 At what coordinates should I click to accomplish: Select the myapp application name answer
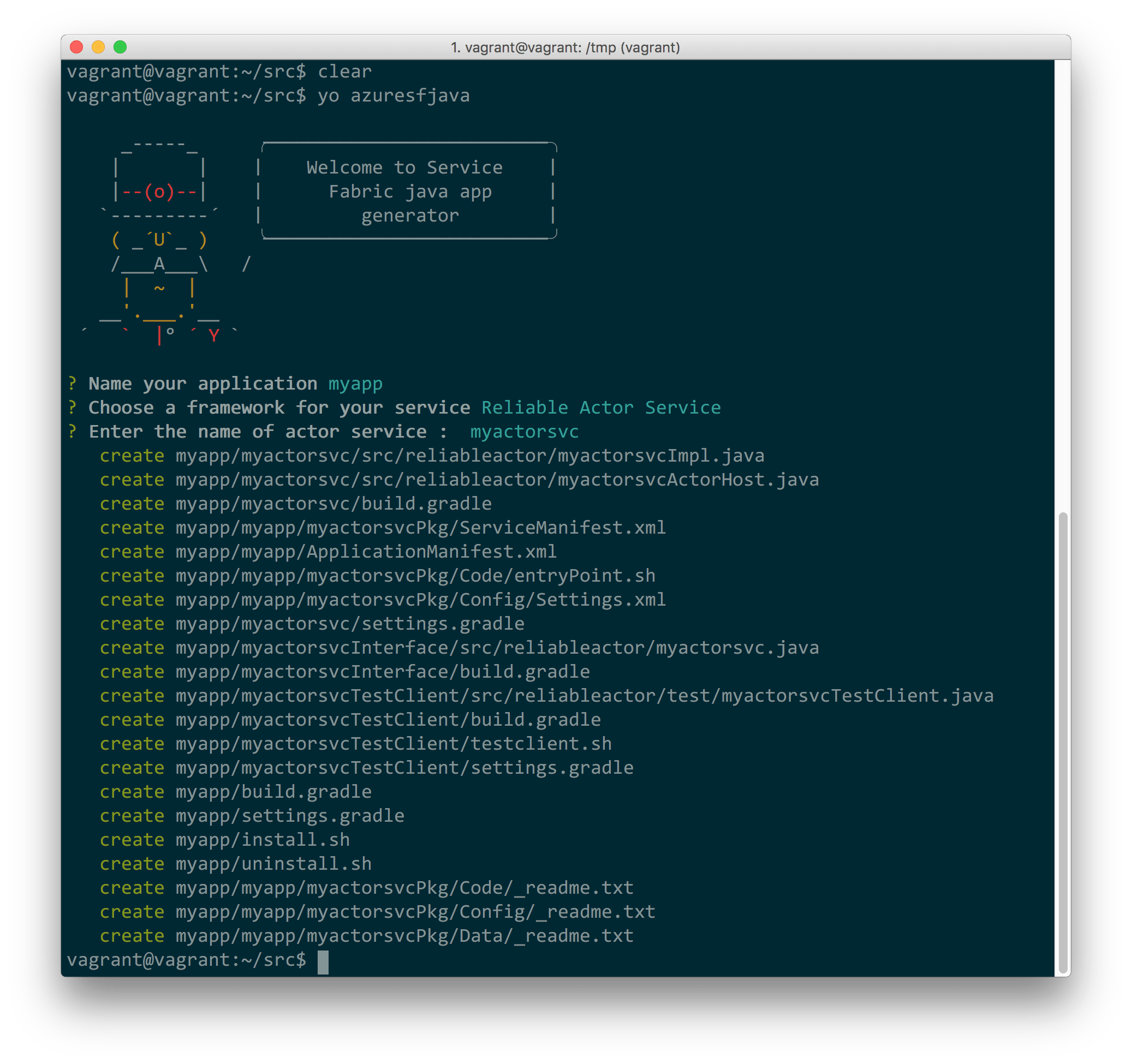click(x=356, y=383)
